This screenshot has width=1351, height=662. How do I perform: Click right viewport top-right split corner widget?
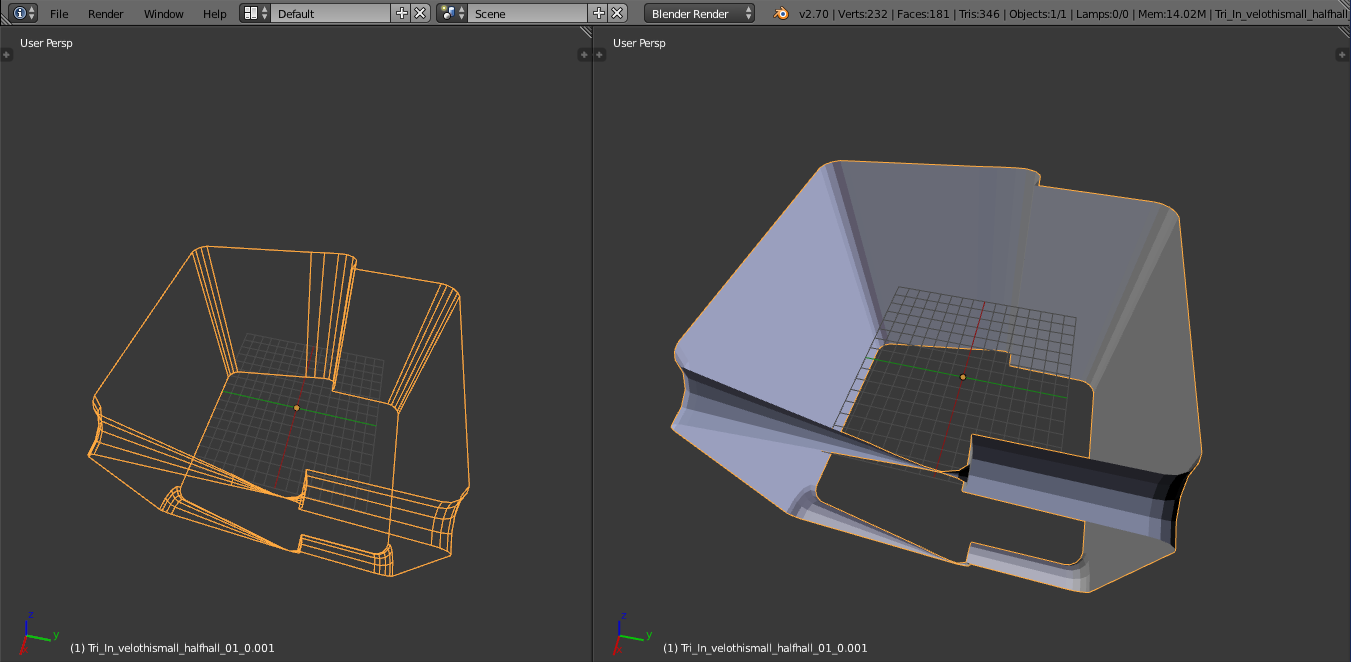tap(1344, 32)
